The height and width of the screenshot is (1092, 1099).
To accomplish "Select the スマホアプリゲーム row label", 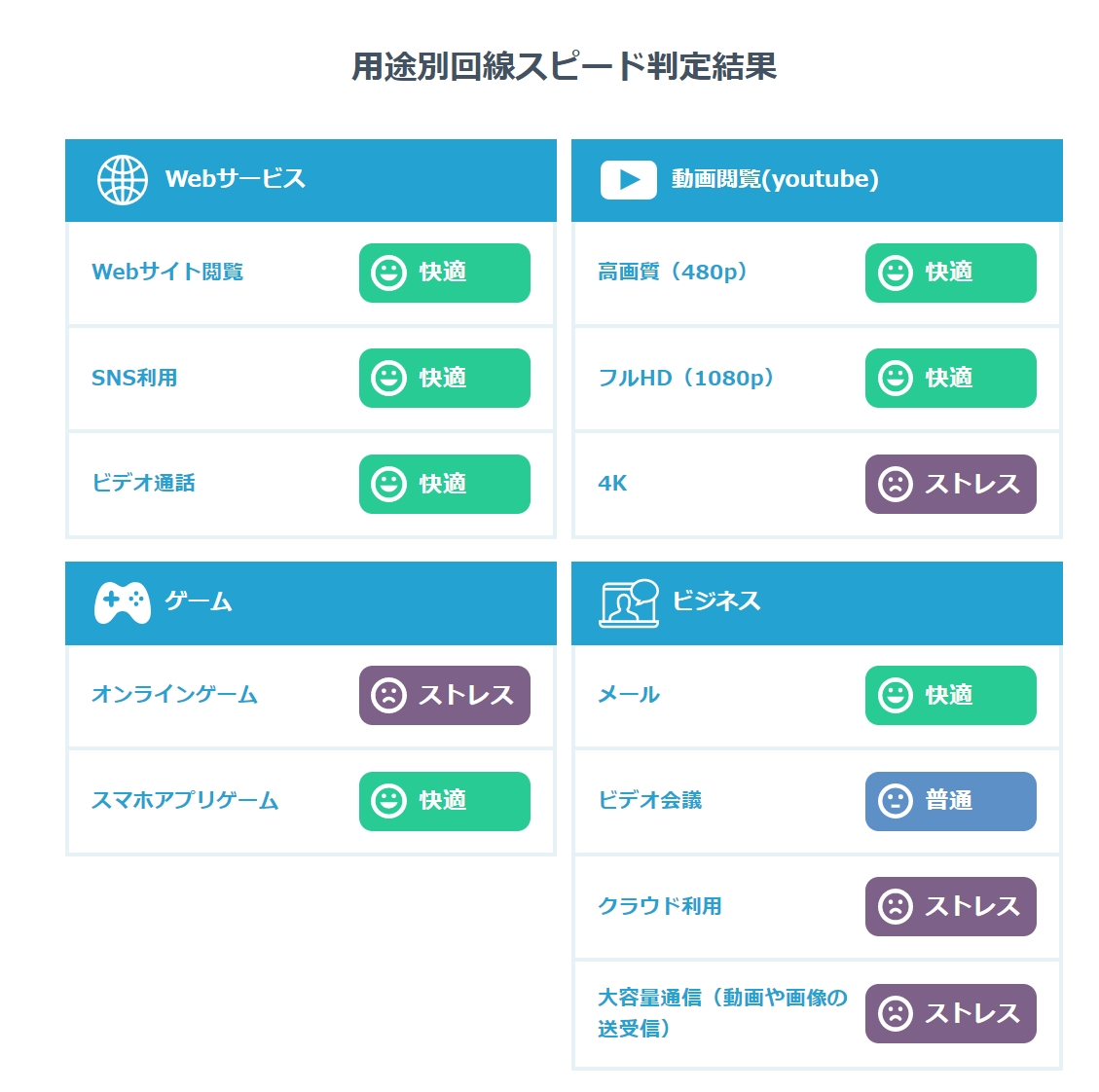I will pos(185,800).
